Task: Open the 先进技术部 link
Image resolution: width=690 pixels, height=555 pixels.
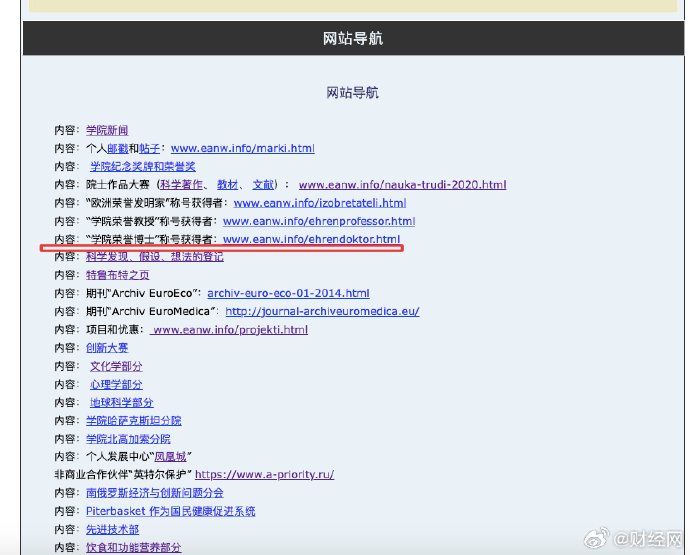Action: click(112, 529)
